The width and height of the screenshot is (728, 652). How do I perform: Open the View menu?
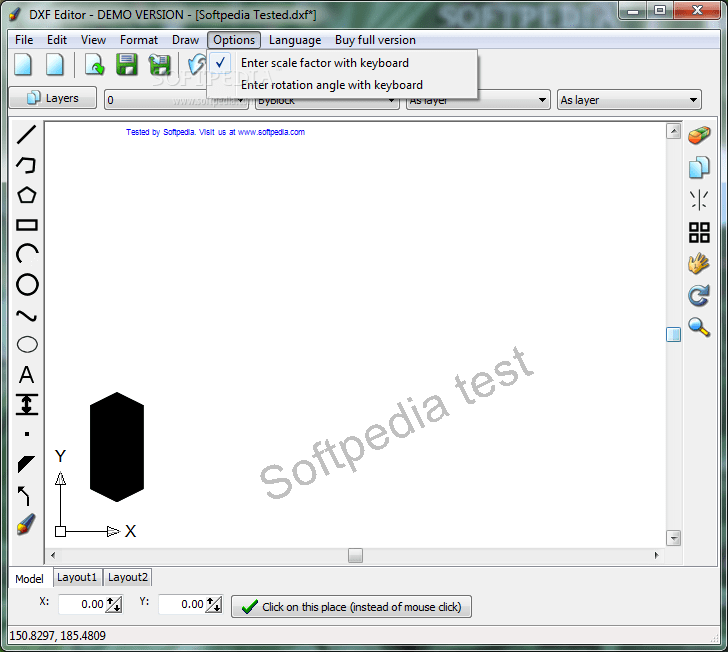[93, 40]
